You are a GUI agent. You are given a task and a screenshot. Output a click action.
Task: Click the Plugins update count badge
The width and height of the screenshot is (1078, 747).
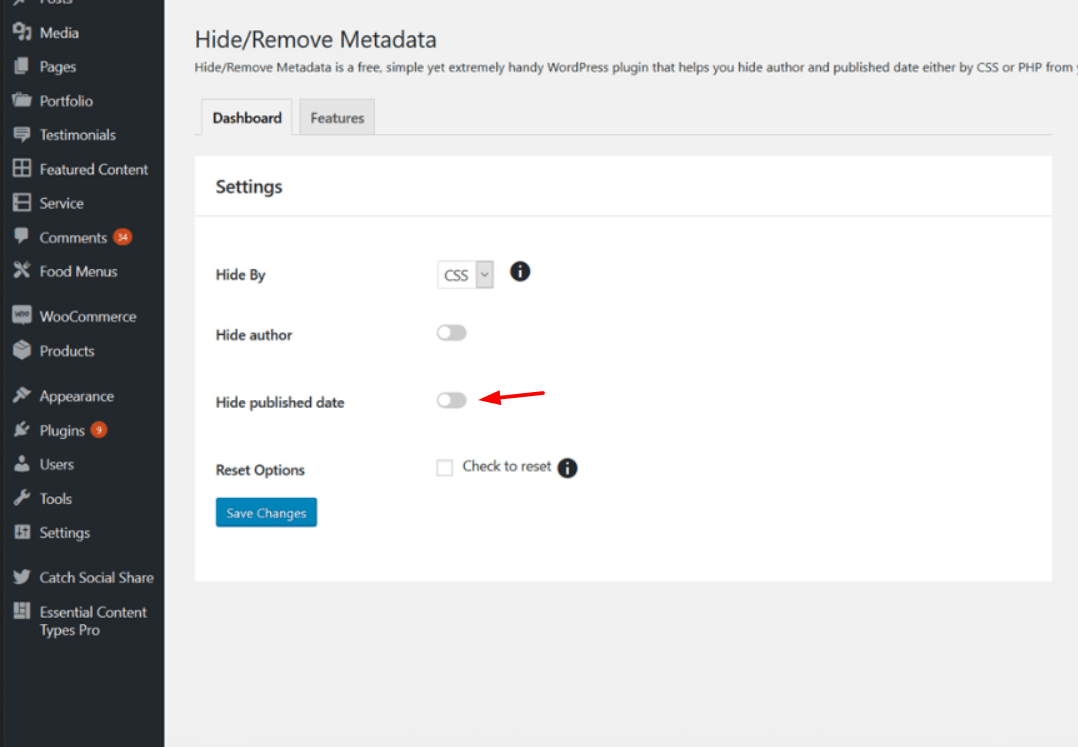99,430
